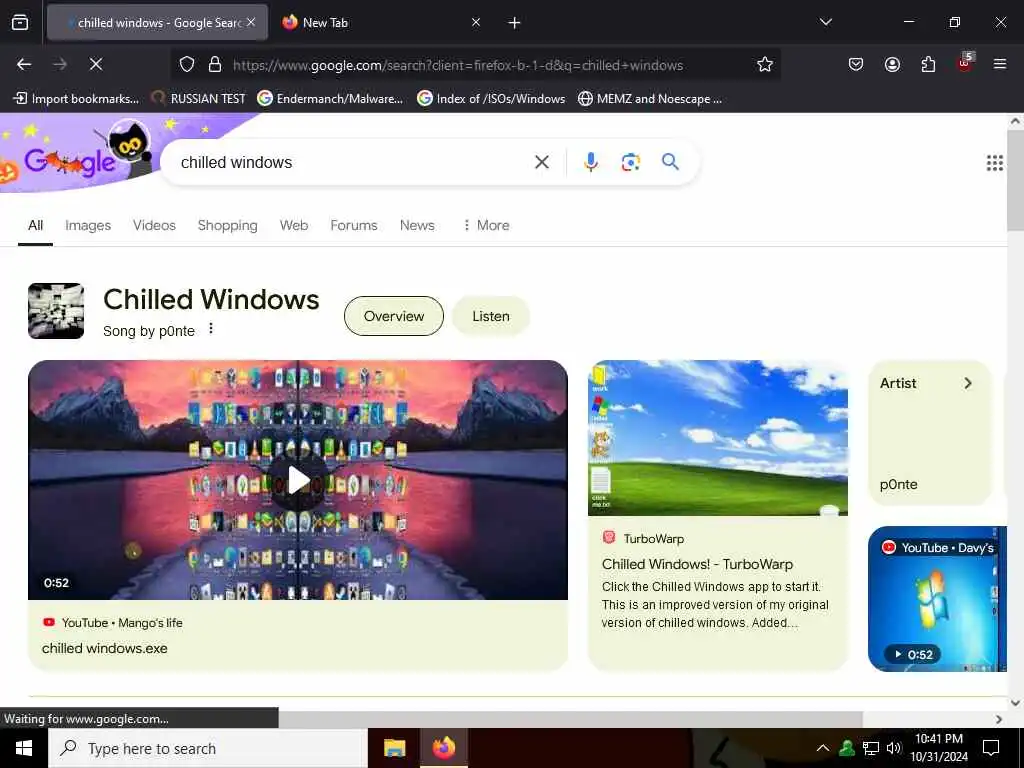Screen dimensions: 1024x768
Task: Open Firefox View tab overview icon
Action: point(20,23)
